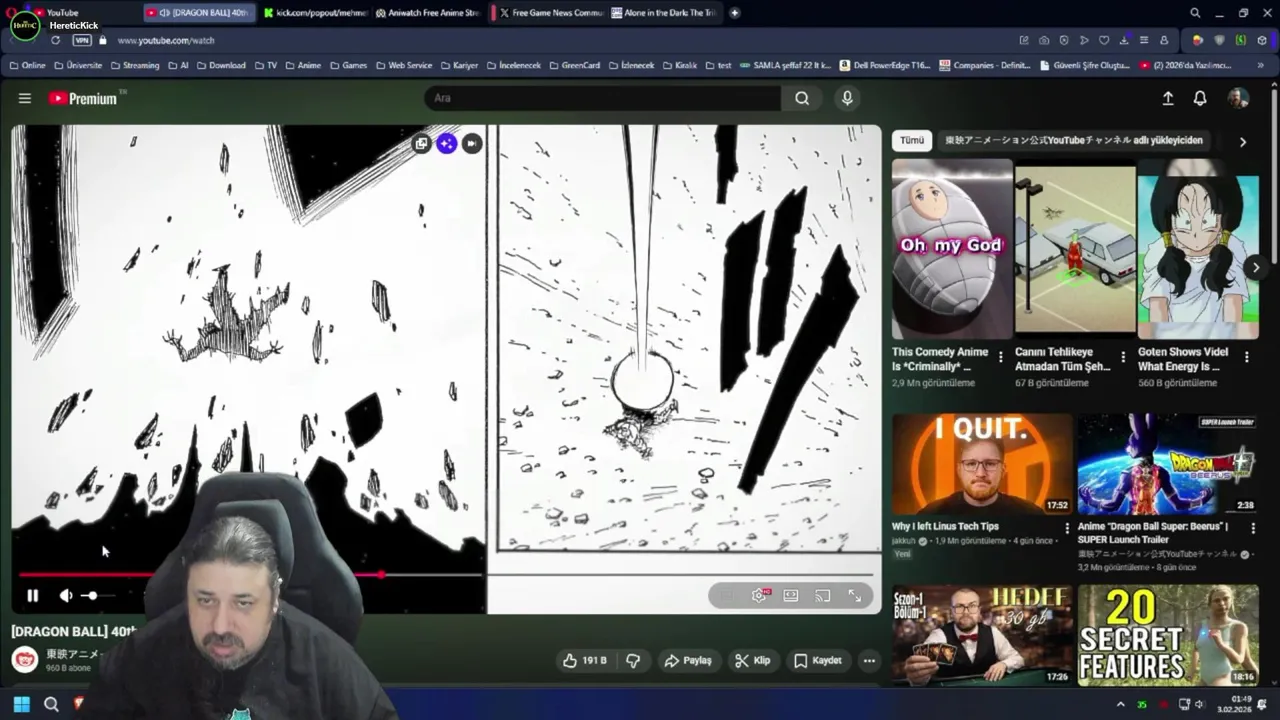Mute the video volume icon
The width and height of the screenshot is (1280, 720).
pyautogui.click(x=66, y=596)
